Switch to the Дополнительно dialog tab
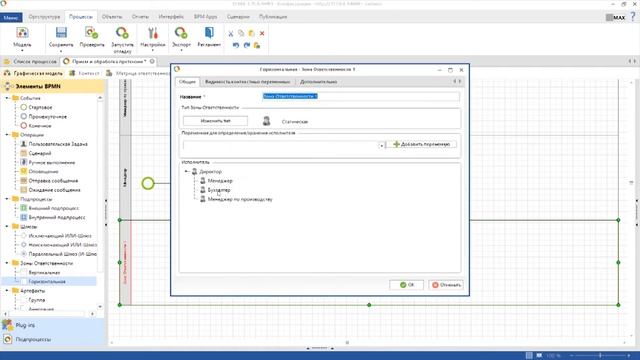Image resolution: width=640 pixels, height=360 pixels. coord(318,82)
